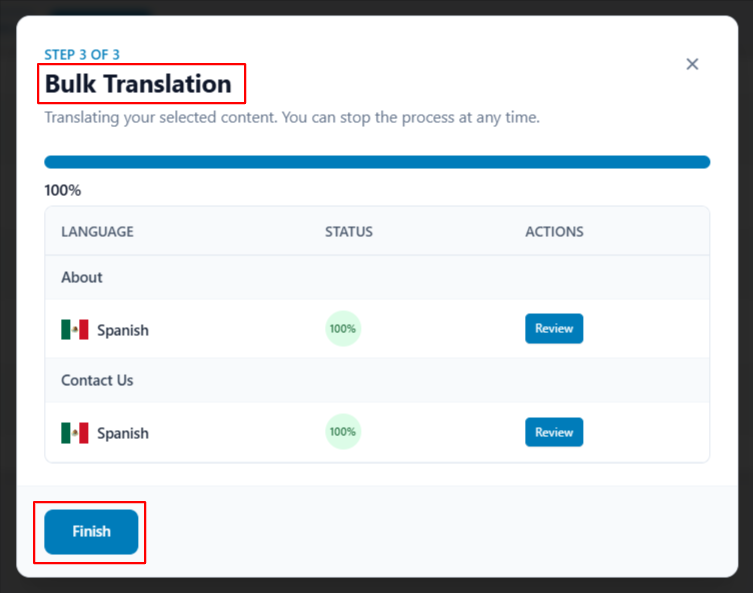
Task: Click the 100% status badge for Contact Us
Action: tap(343, 432)
